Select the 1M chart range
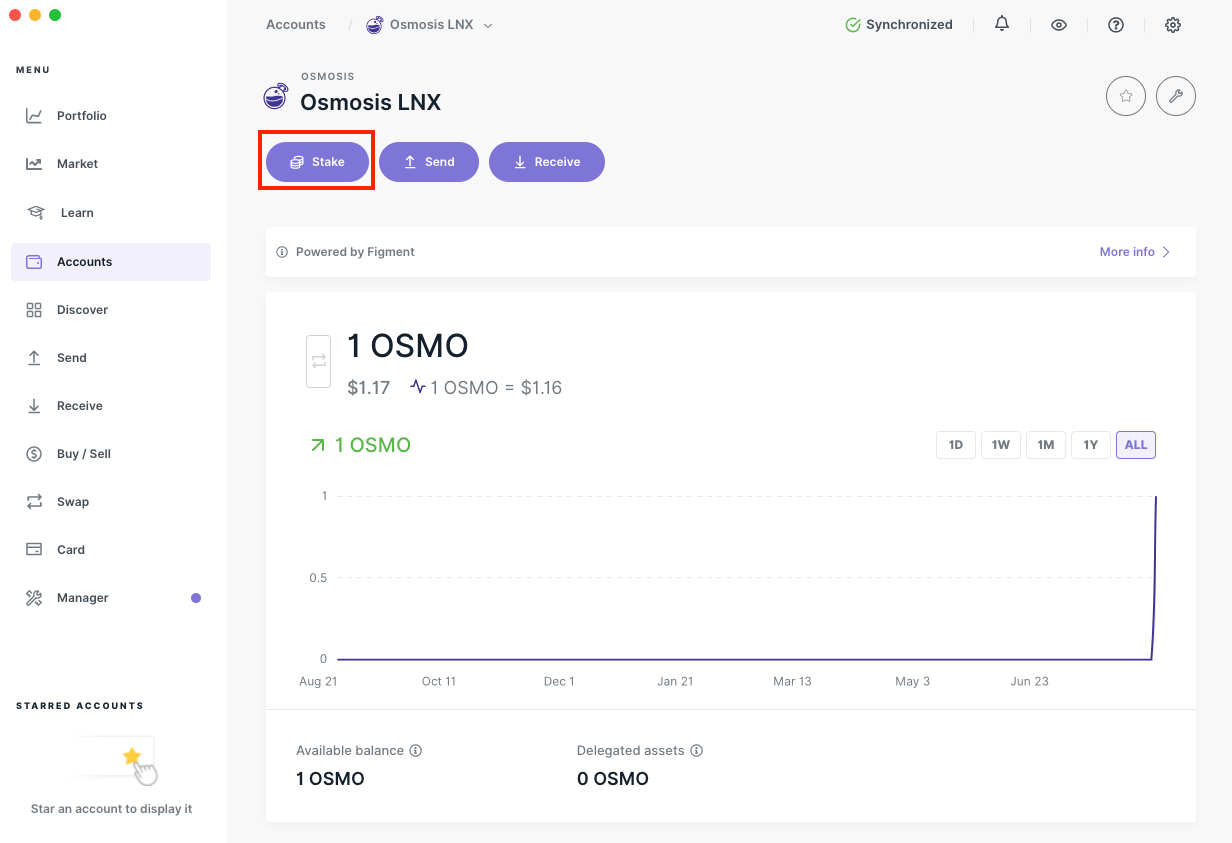The image size is (1232, 843). point(1046,445)
